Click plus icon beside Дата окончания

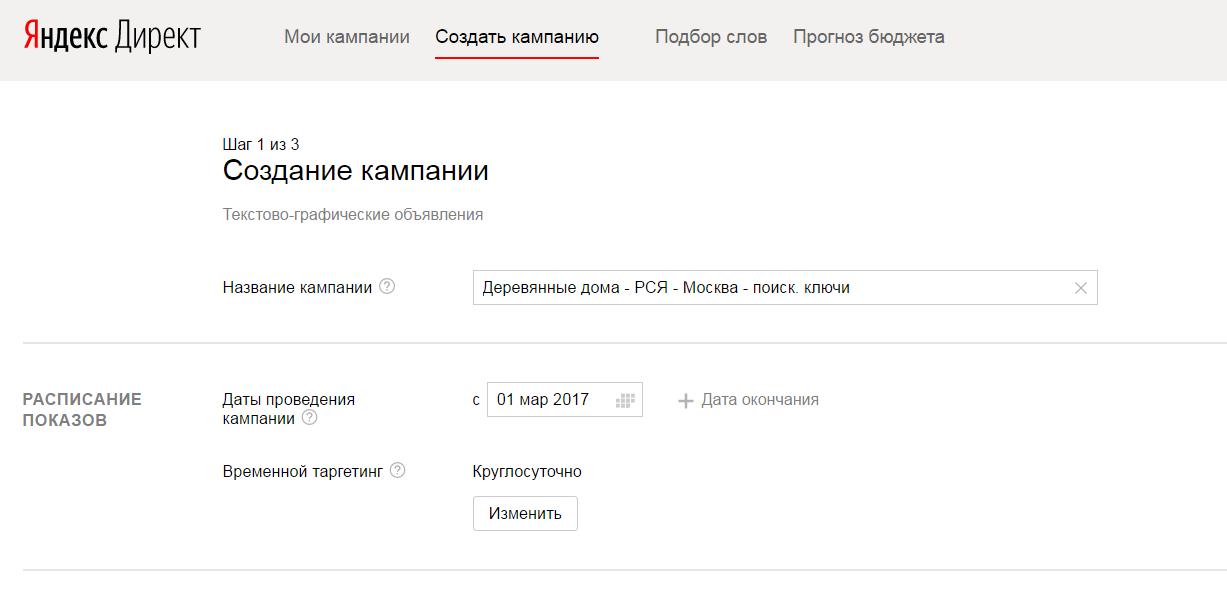(x=685, y=401)
